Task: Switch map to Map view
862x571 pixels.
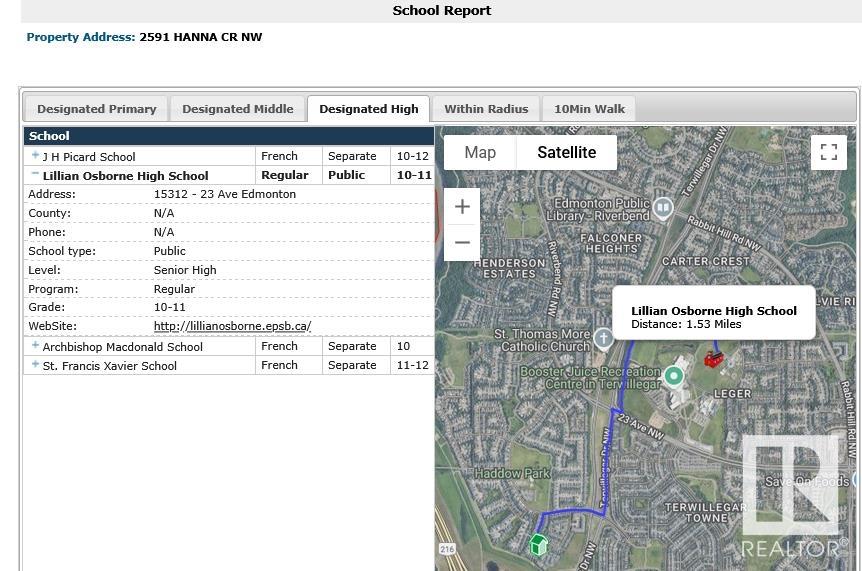Action: [480, 152]
